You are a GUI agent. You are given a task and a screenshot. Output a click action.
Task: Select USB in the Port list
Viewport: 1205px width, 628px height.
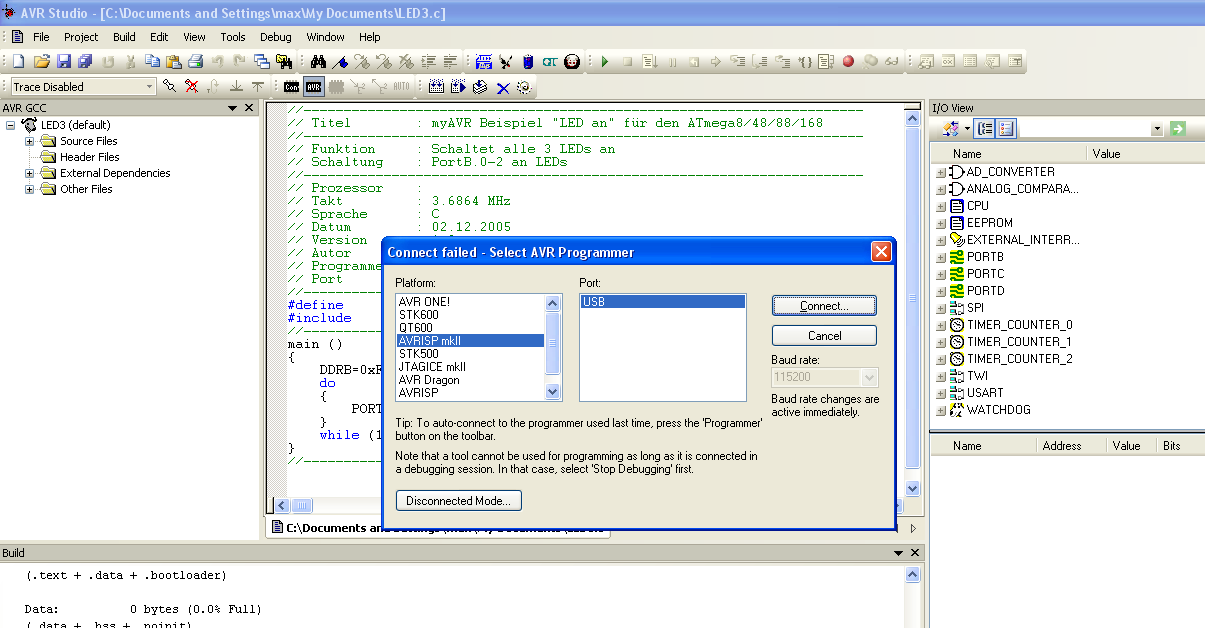point(662,301)
